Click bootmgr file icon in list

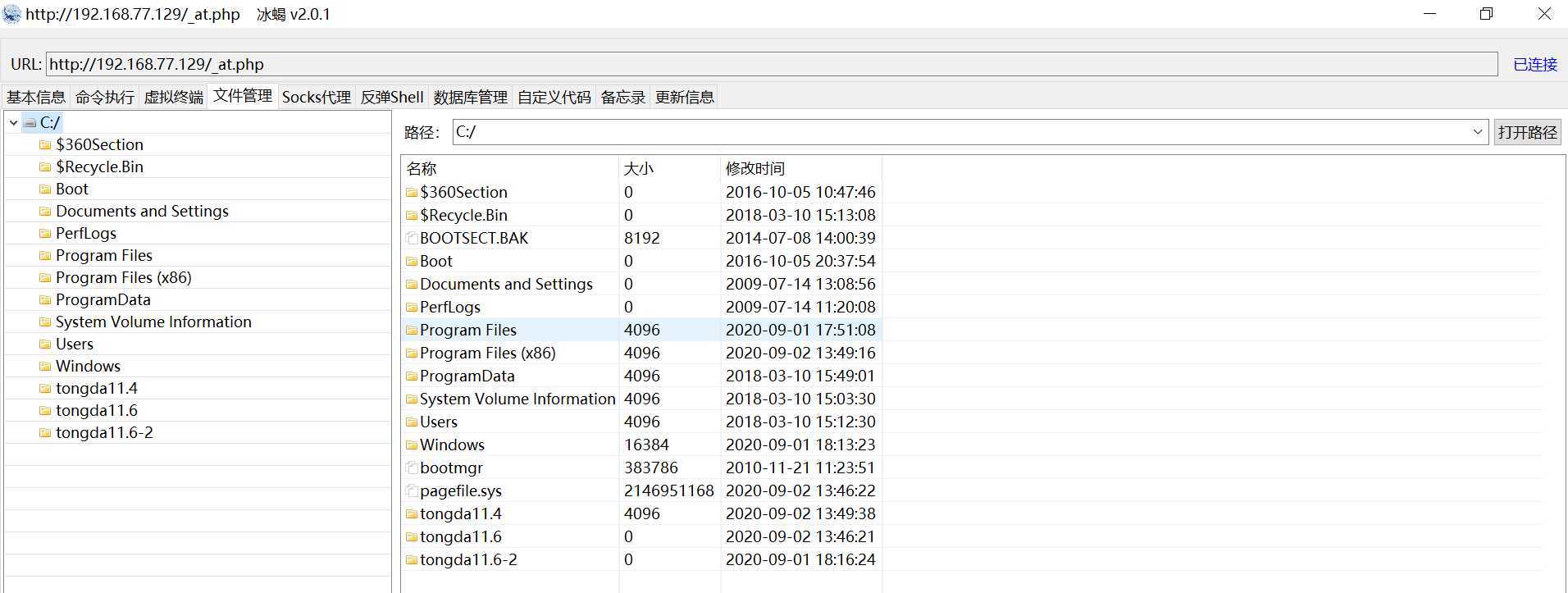(x=412, y=468)
